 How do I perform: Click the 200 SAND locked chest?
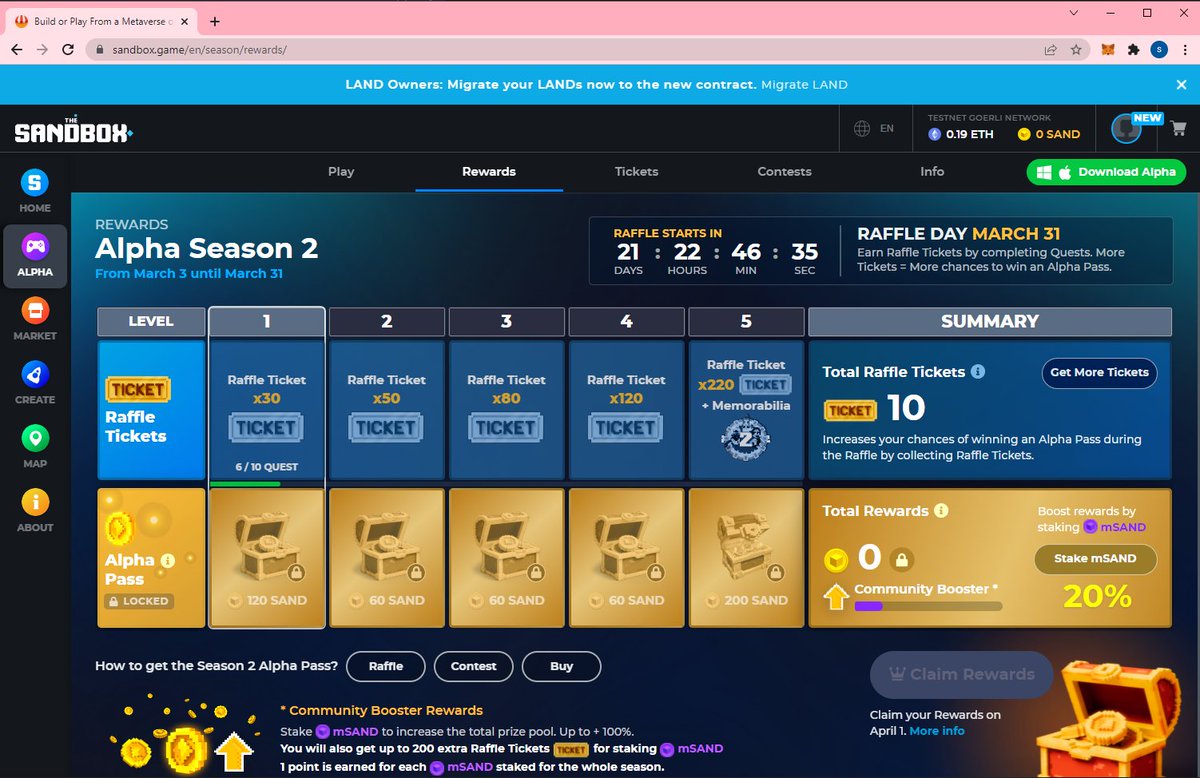tap(746, 558)
